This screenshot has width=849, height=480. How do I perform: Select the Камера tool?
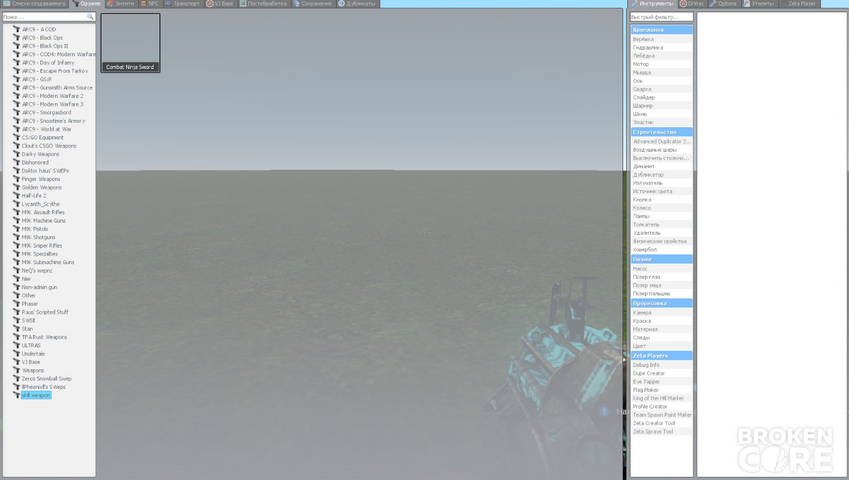tap(661, 313)
